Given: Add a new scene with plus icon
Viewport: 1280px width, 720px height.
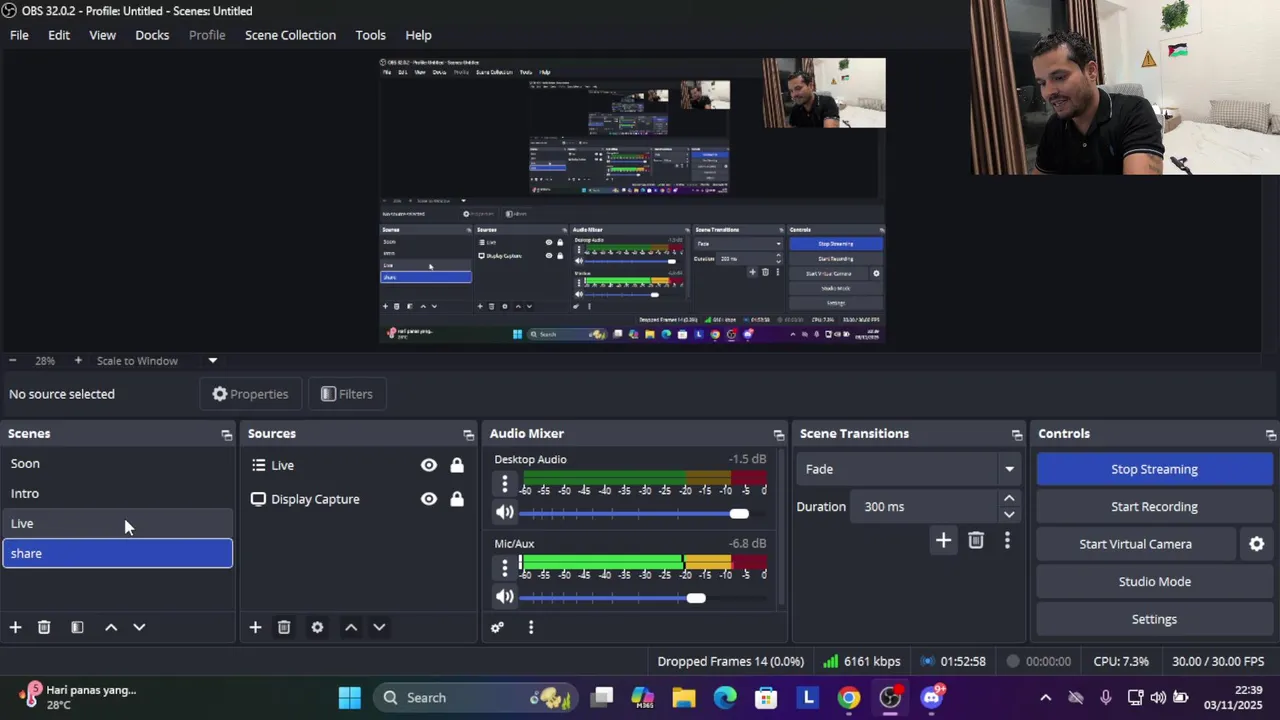Looking at the screenshot, I should coord(15,627).
